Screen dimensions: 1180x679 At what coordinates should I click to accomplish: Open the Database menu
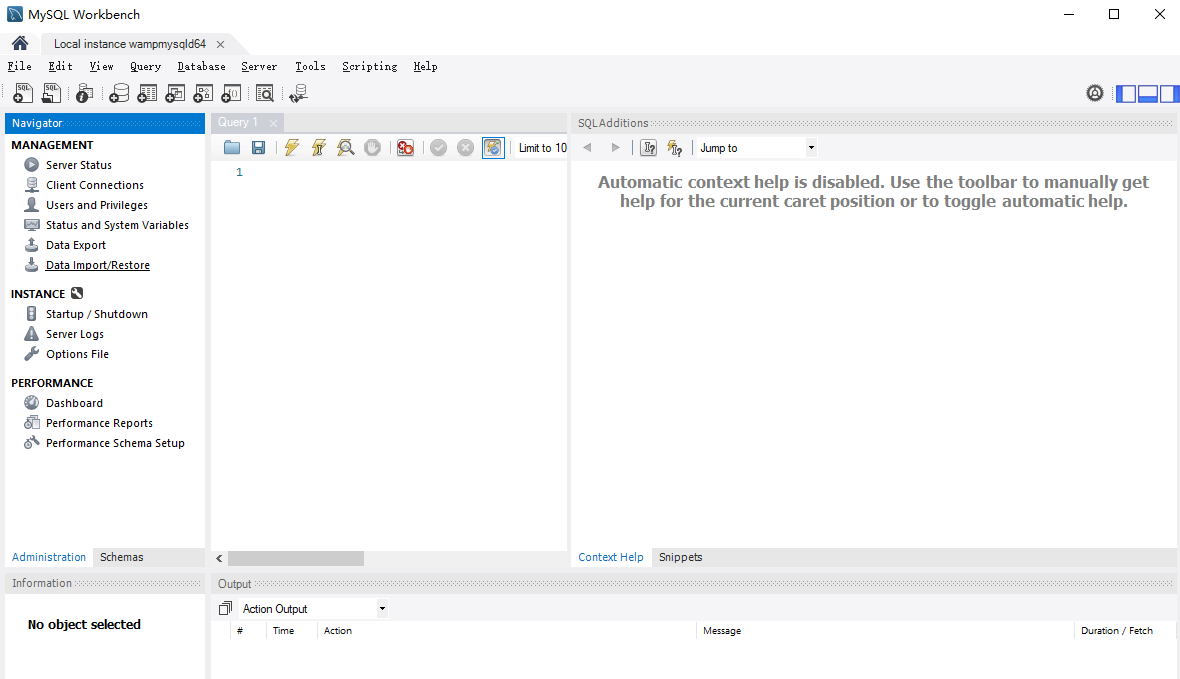tap(201, 66)
